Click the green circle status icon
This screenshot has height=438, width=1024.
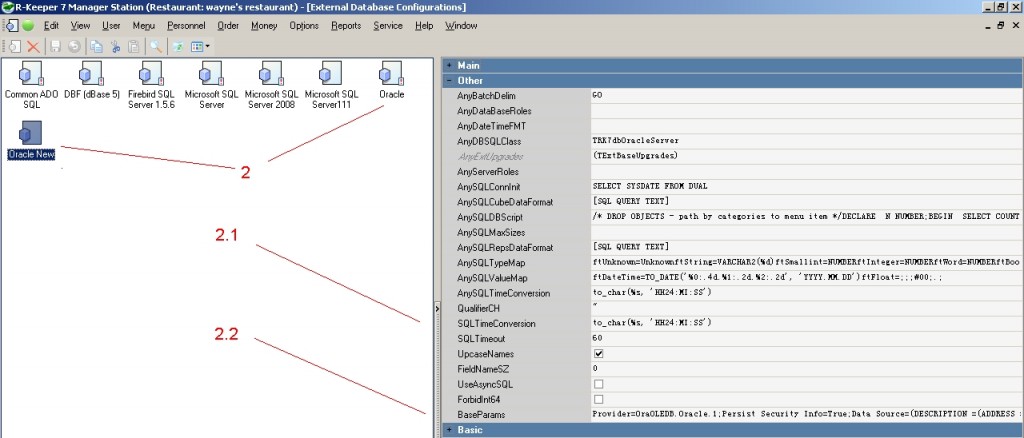[28, 25]
